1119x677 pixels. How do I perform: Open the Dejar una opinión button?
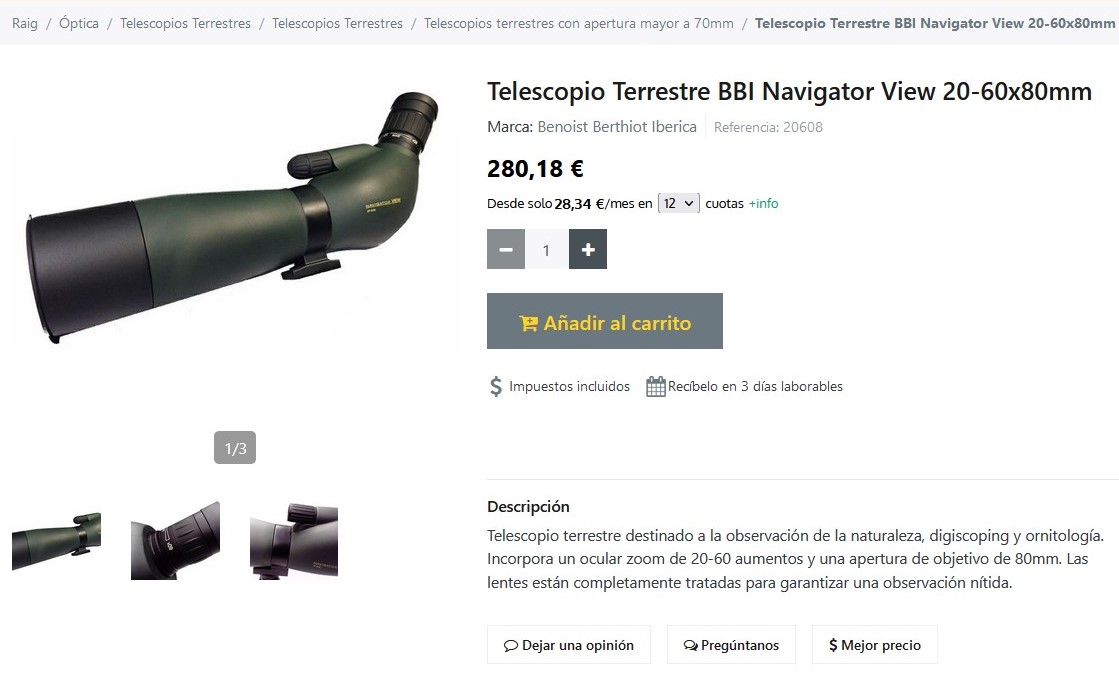pos(569,645)
